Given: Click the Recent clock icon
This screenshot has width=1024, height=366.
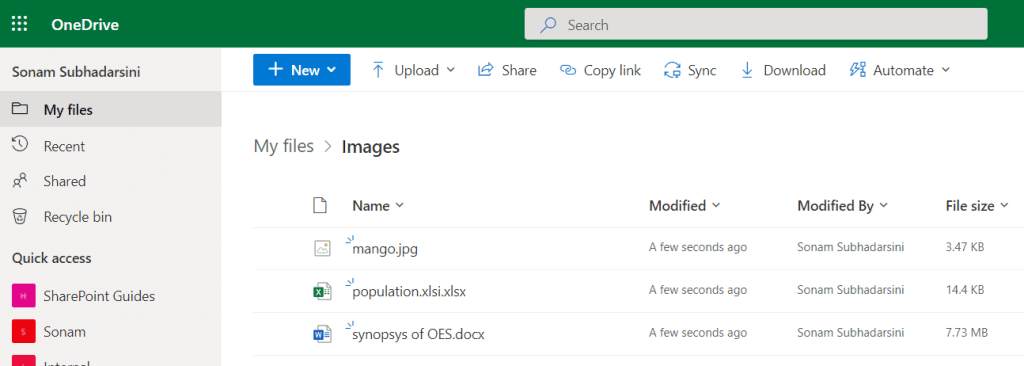Looking at the screenshot, I should click(x=20, y=144).
